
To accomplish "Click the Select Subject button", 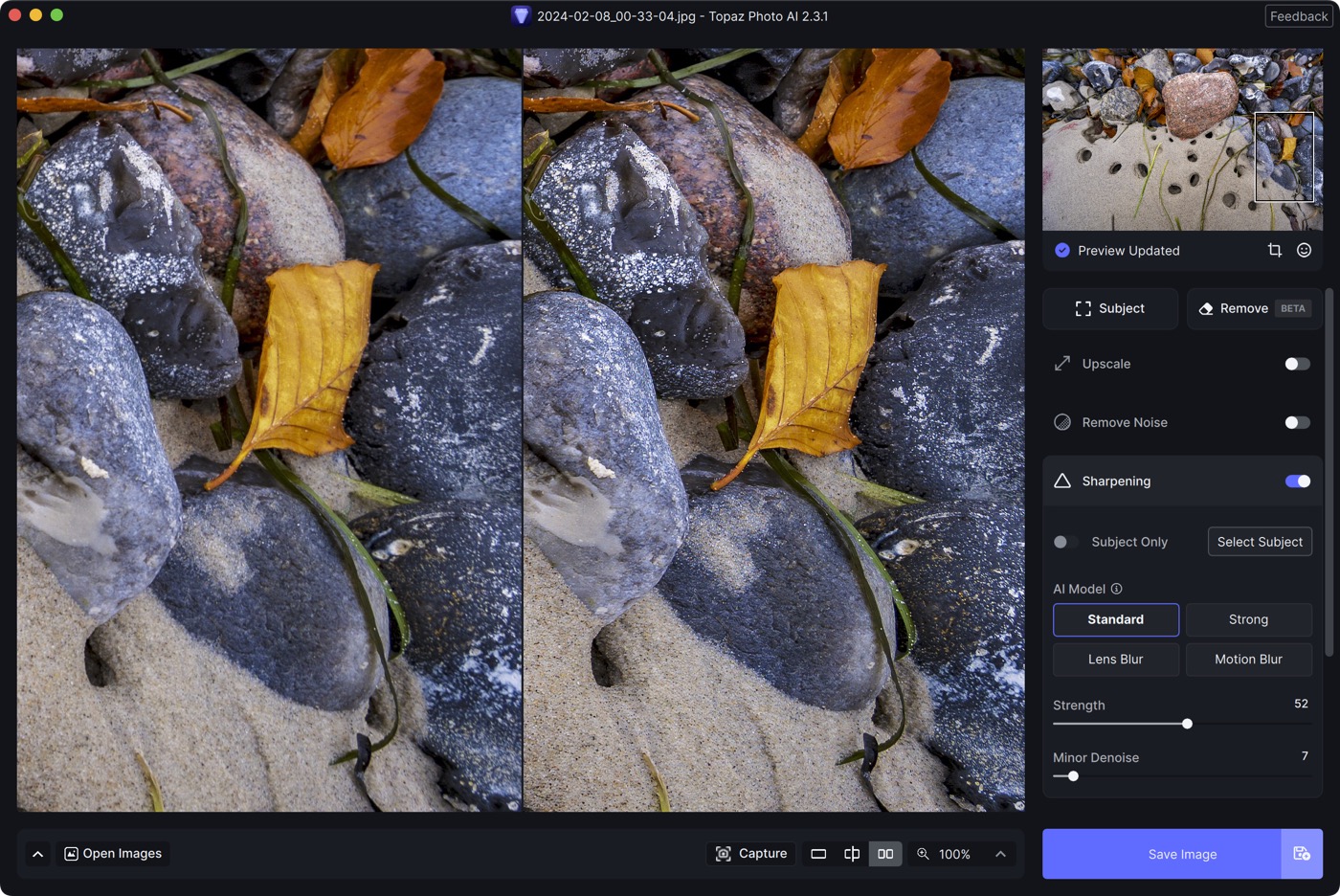I will pyautogui.click(x=1260, y=542).
